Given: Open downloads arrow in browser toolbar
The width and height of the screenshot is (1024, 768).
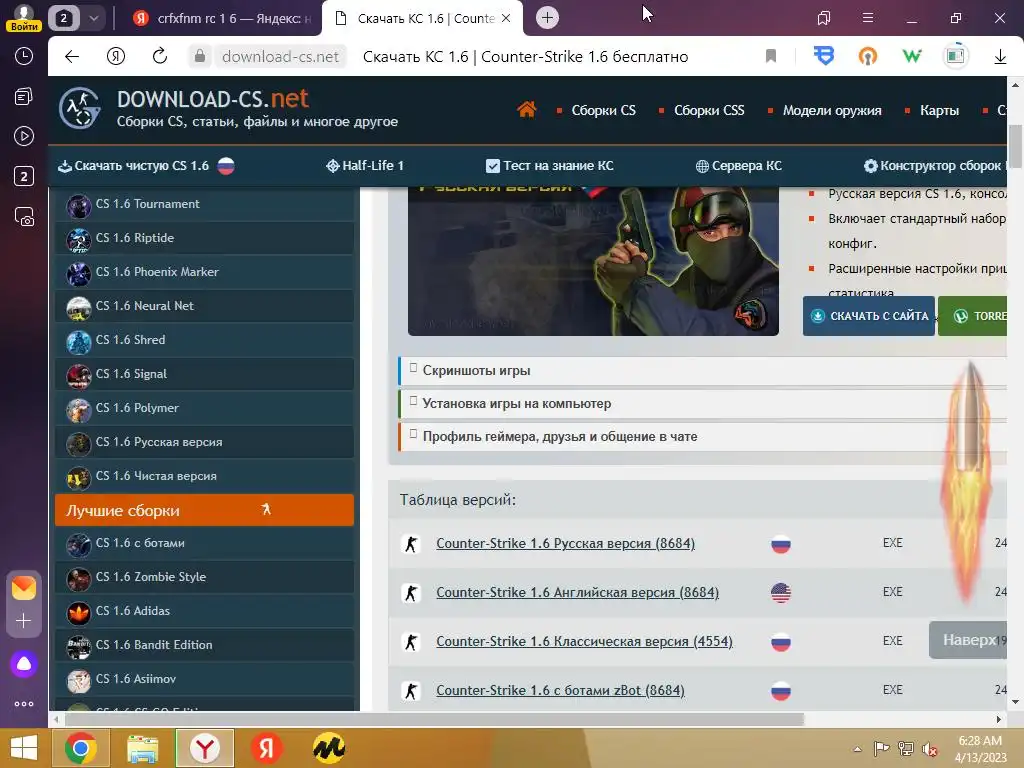Looking at the screenshot, I should 1000,57.
